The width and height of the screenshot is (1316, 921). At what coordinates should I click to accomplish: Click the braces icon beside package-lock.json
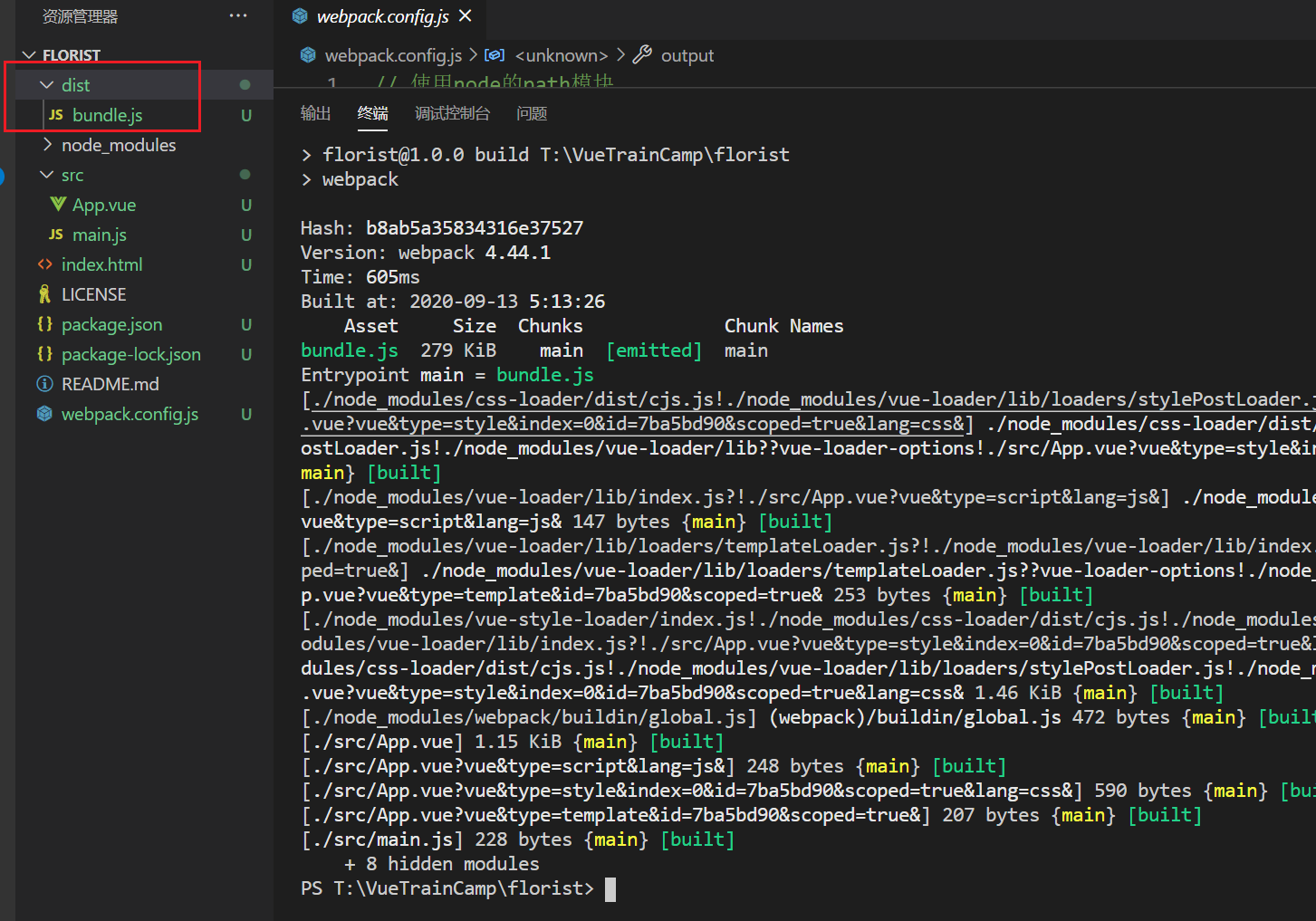click(44, 354)
